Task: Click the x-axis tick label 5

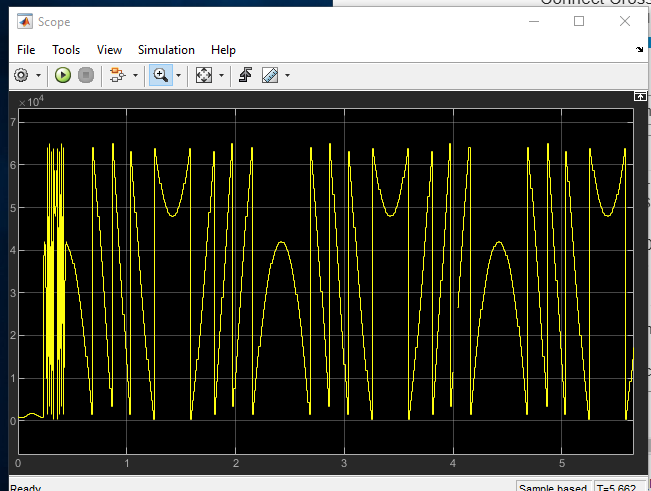Action: (562, 463)
